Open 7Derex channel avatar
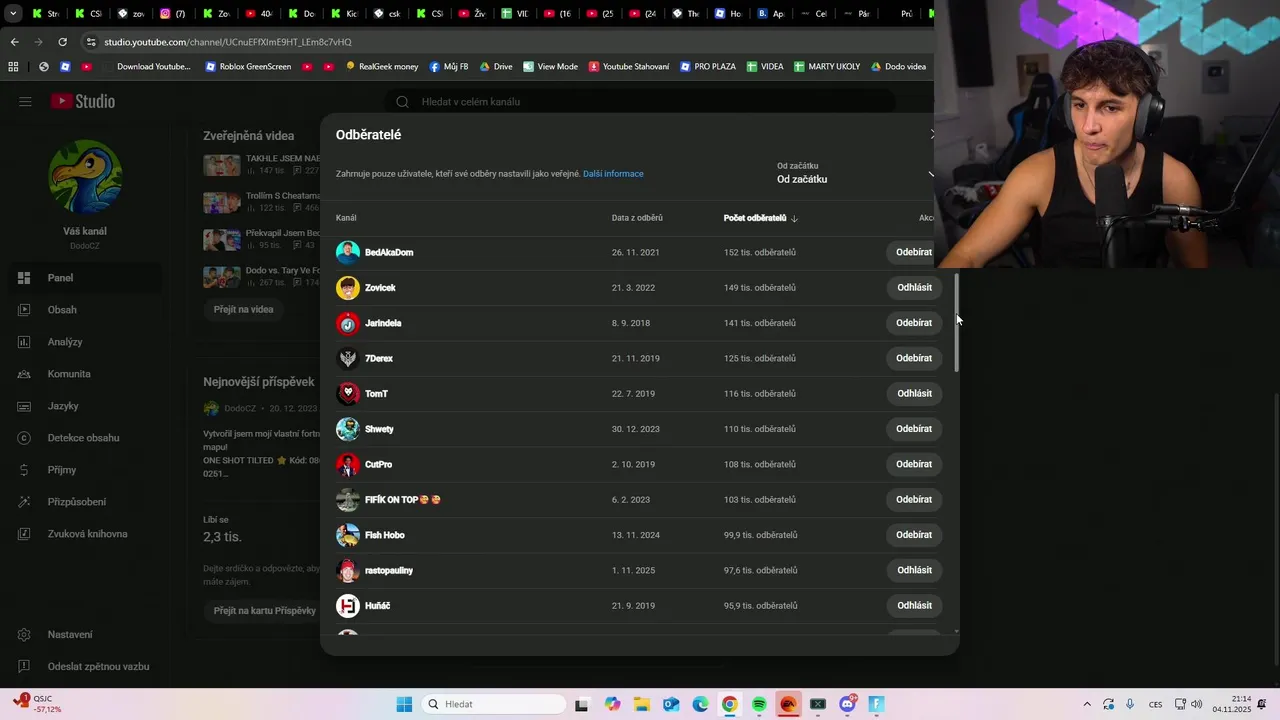Image resolution: width=1280 pixels, height=720 pixels. click(x=348, y=358)
